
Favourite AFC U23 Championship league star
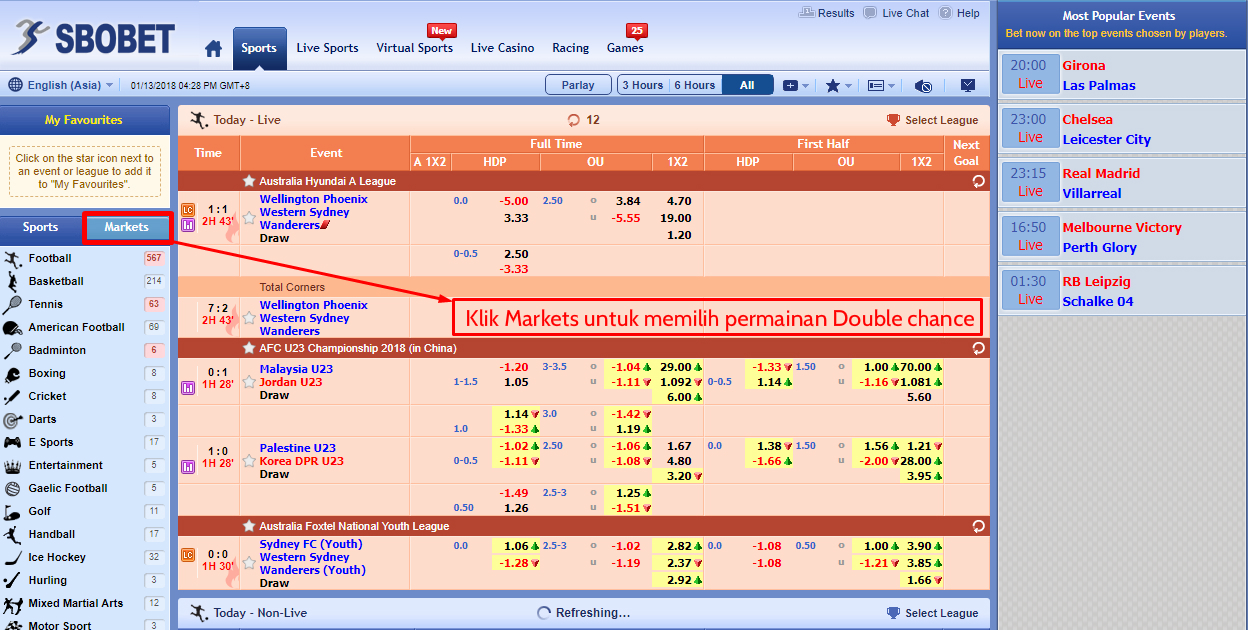pos(249,349)
